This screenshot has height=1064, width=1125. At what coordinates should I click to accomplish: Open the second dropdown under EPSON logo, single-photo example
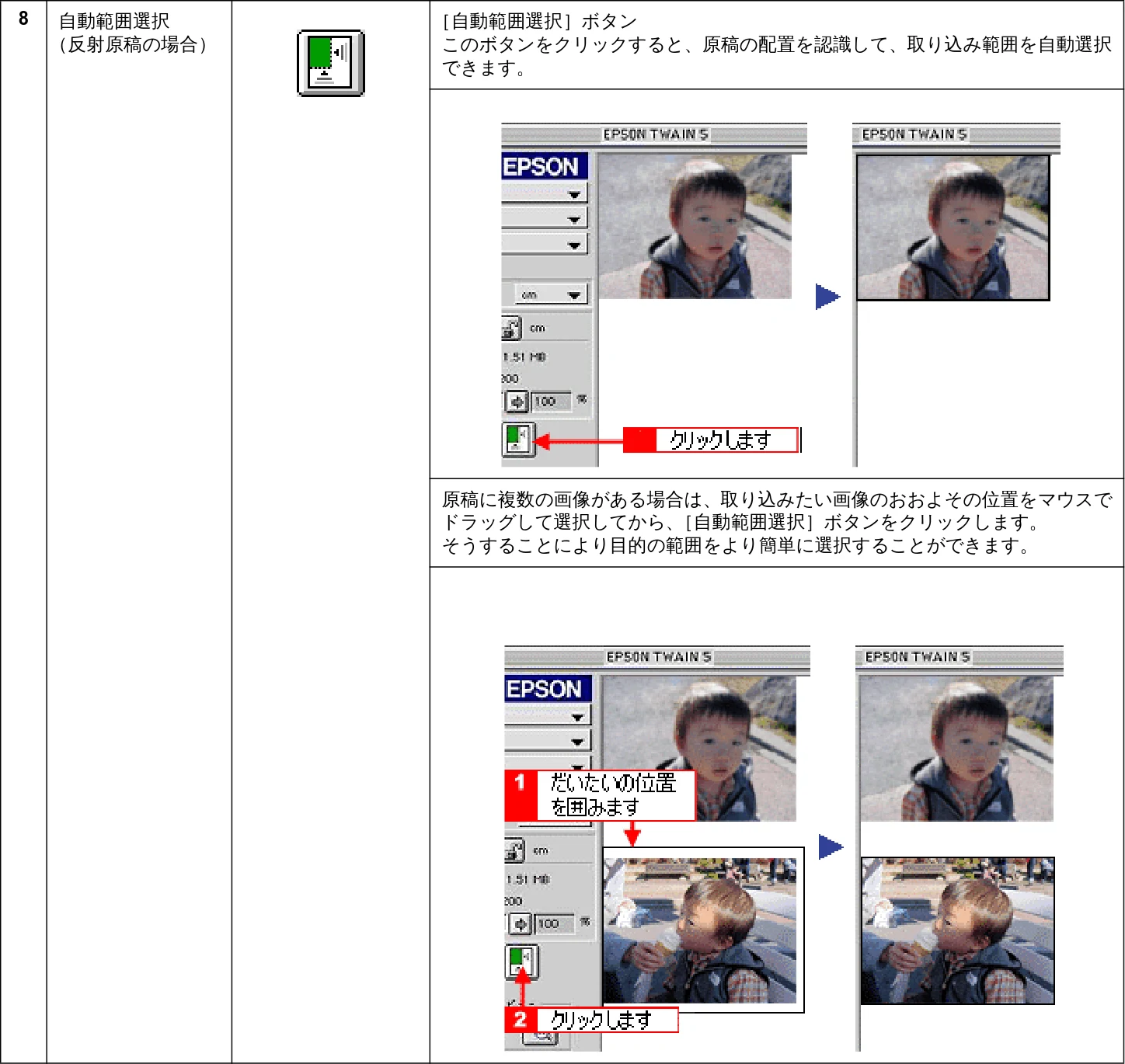545,218
